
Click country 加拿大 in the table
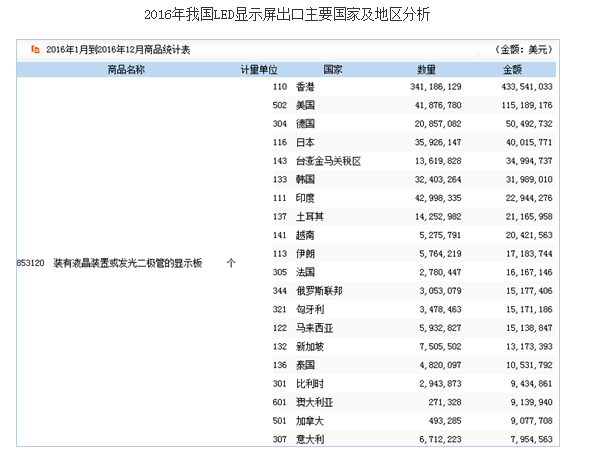[x=310, y=421]
